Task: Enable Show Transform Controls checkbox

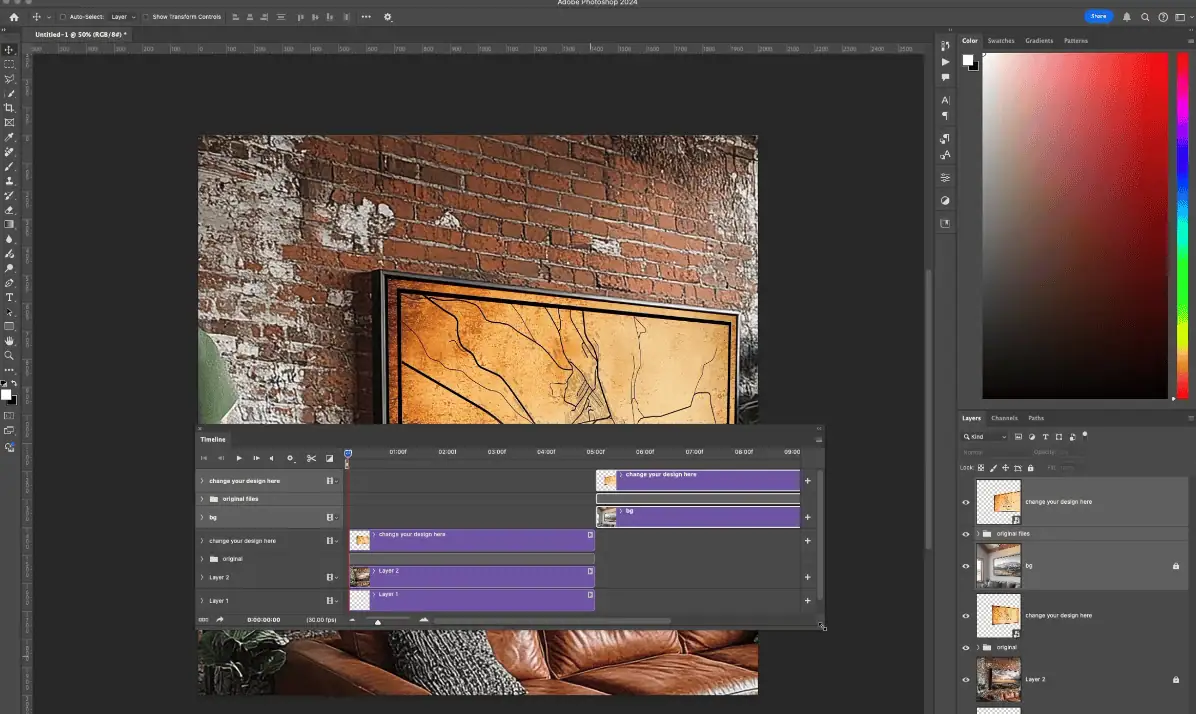Action: tap(146, 17)
